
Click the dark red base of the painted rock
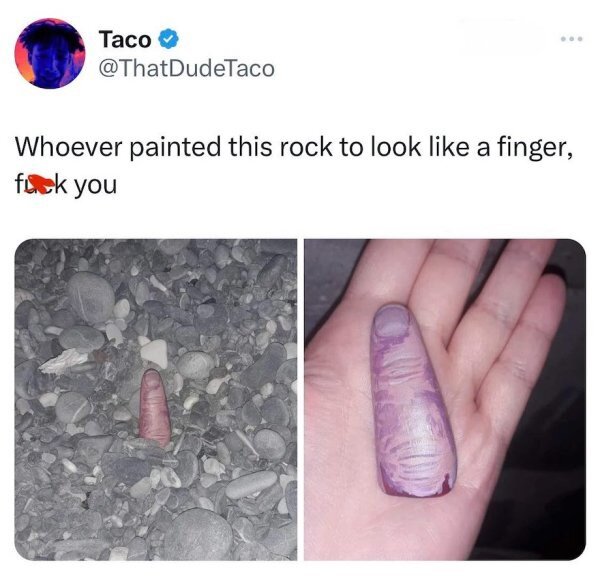coord(415,490)
